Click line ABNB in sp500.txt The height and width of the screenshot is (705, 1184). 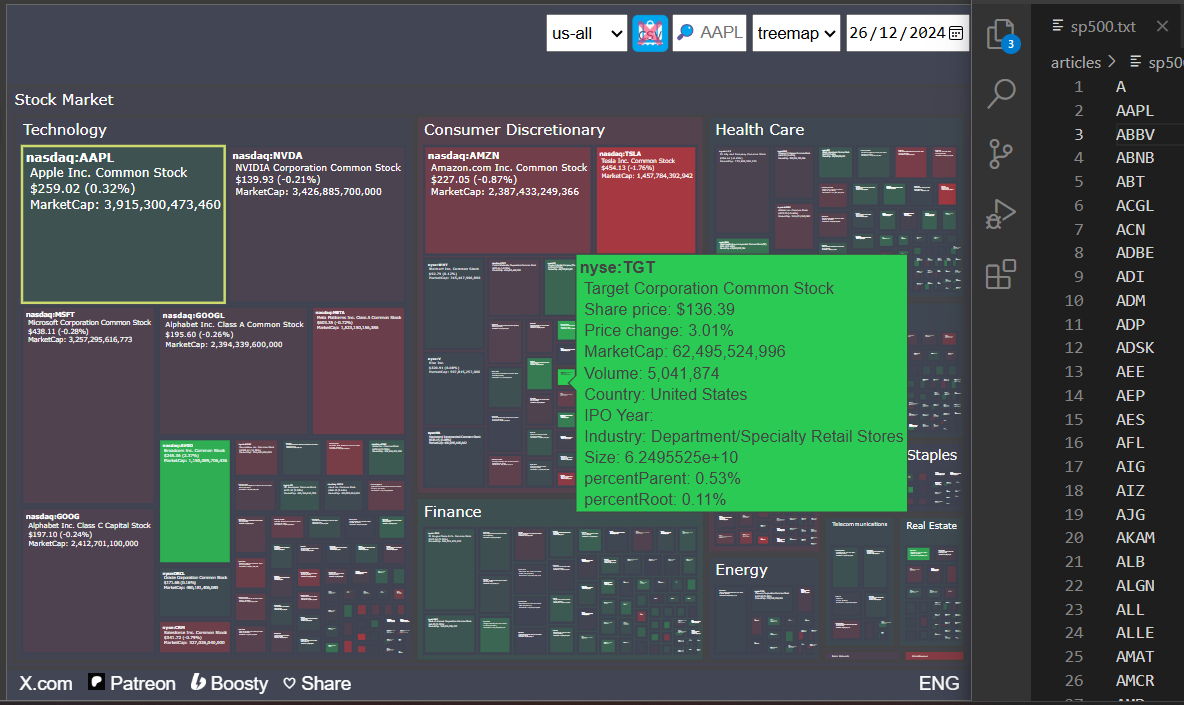point(1135,158)
